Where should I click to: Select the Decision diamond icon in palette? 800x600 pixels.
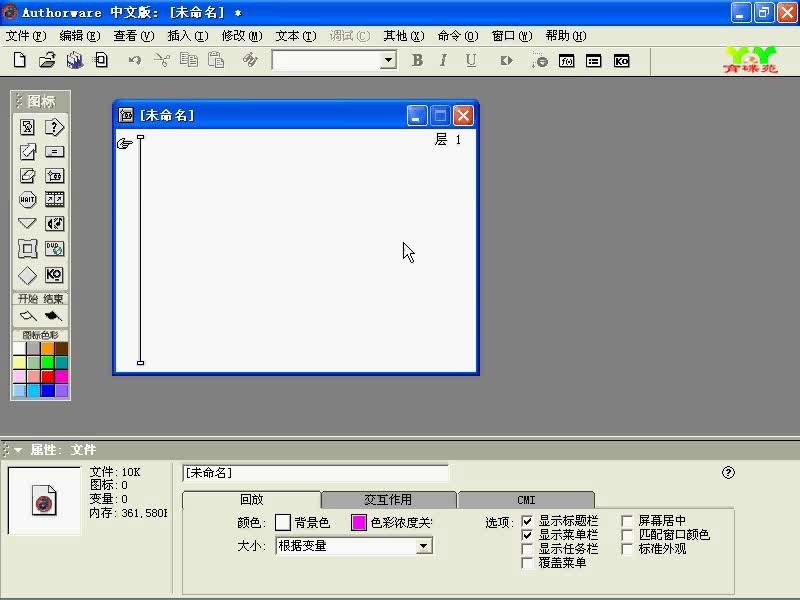[x=28, y=276]
